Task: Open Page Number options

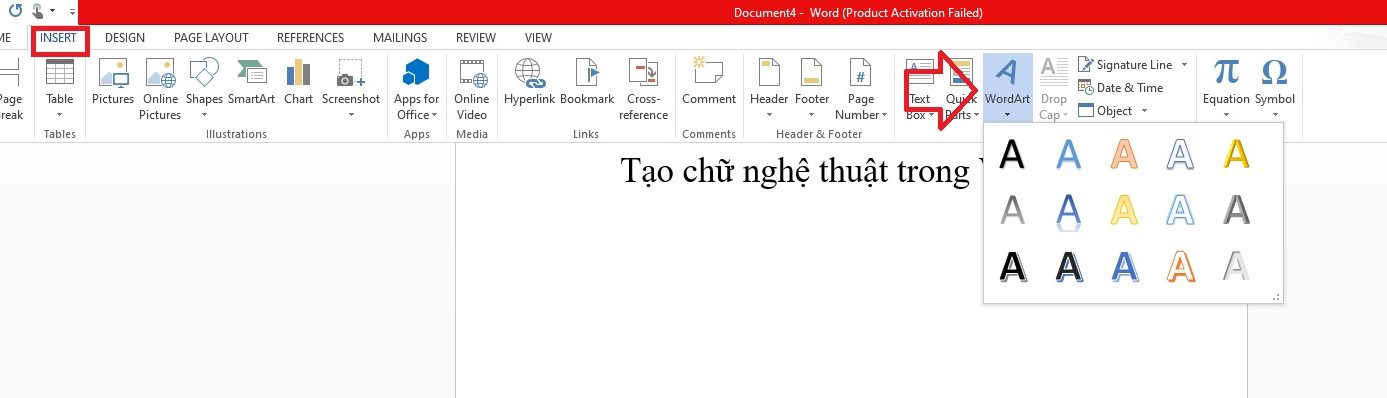Action: [x=861, y=89]
